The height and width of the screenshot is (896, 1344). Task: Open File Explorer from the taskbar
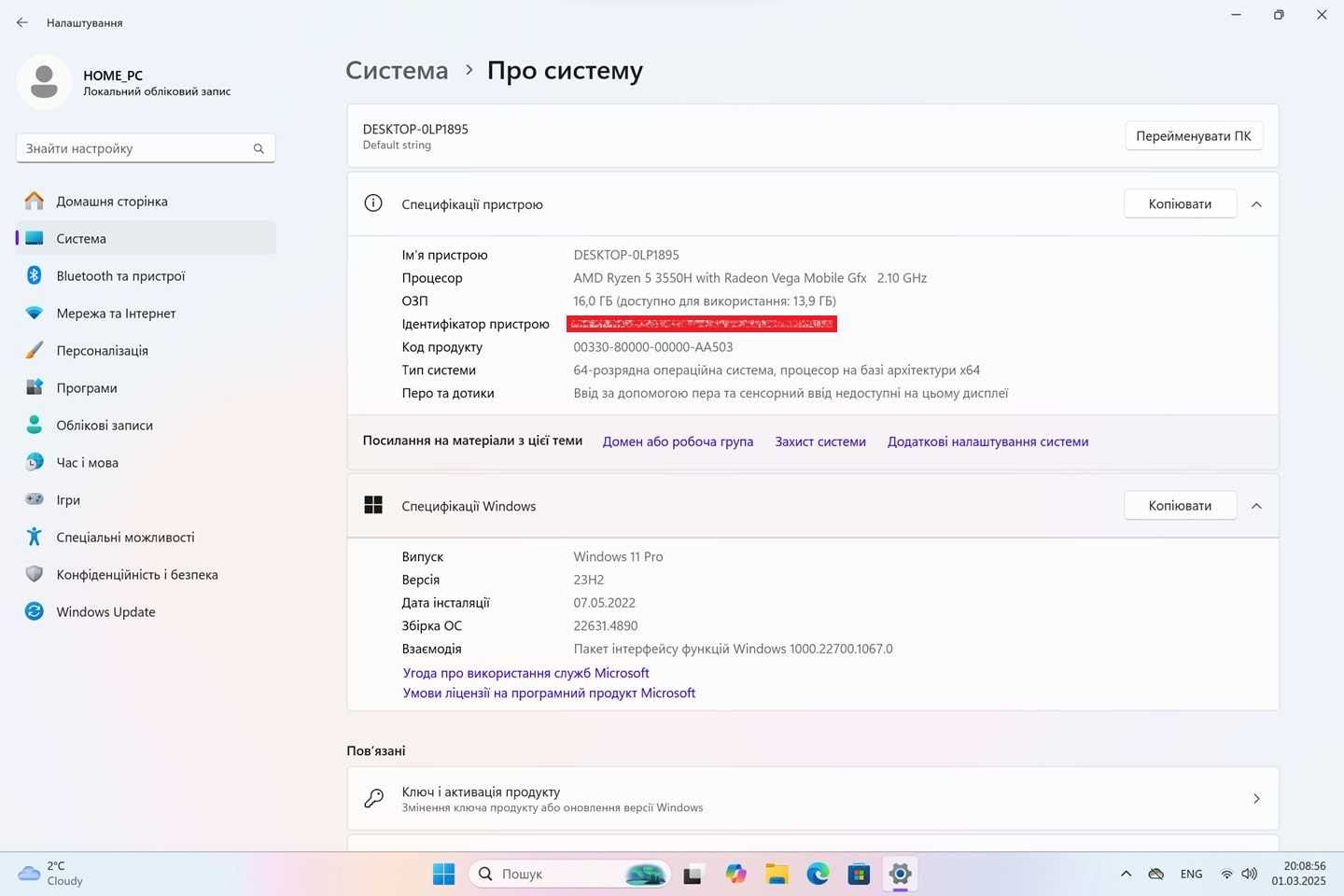pyautogui.click(x=777, y=874)
